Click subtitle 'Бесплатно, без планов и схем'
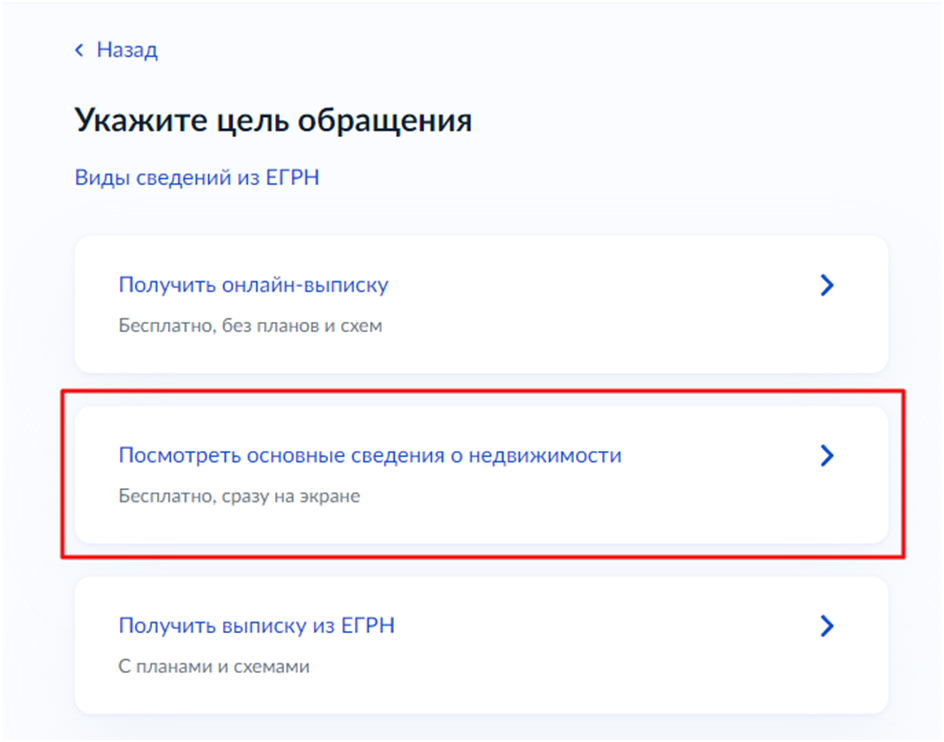 [x=250, y=326]
